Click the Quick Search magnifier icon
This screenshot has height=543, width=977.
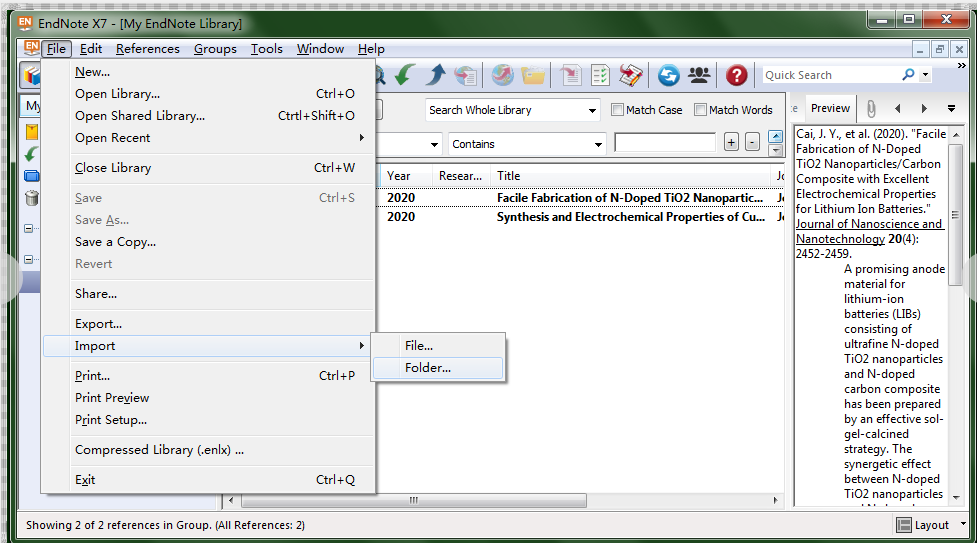908,75
